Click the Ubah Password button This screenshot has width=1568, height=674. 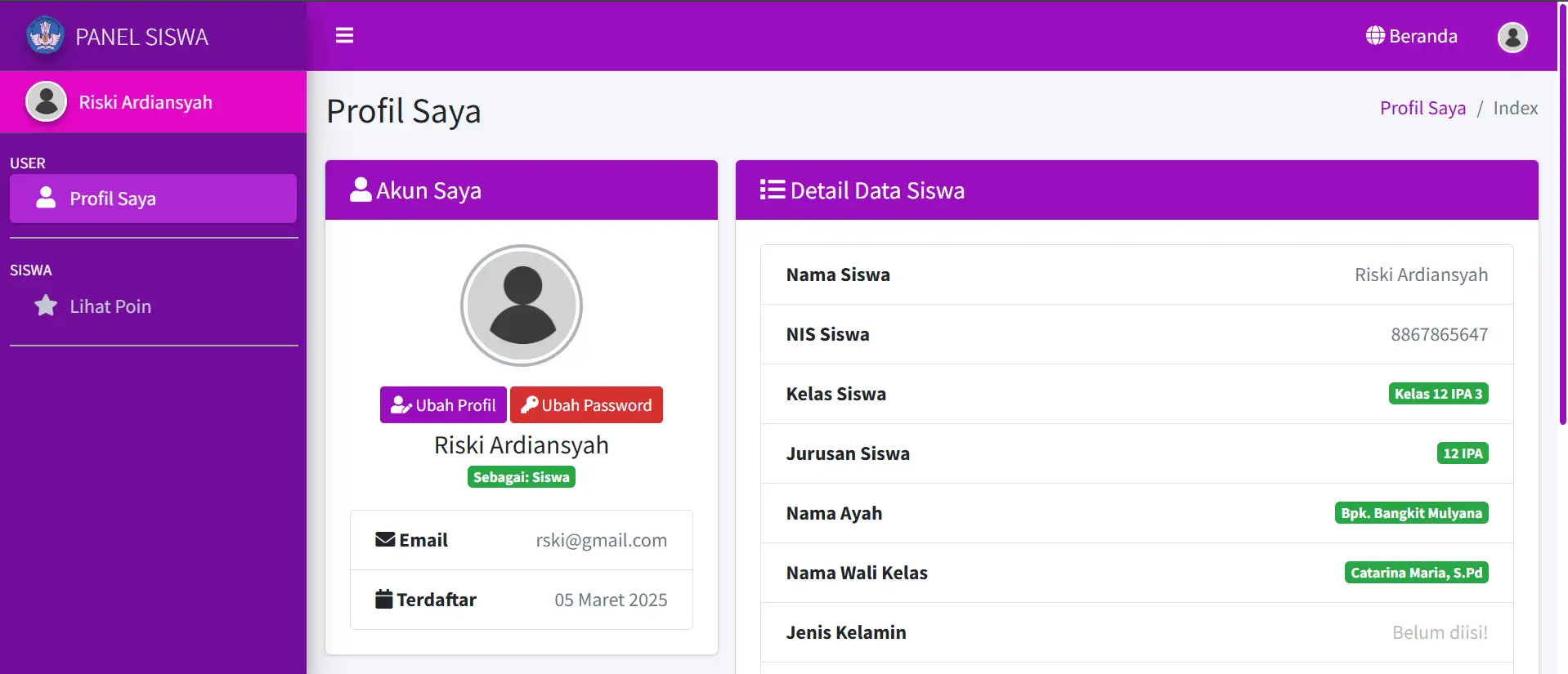click(586, 404)
